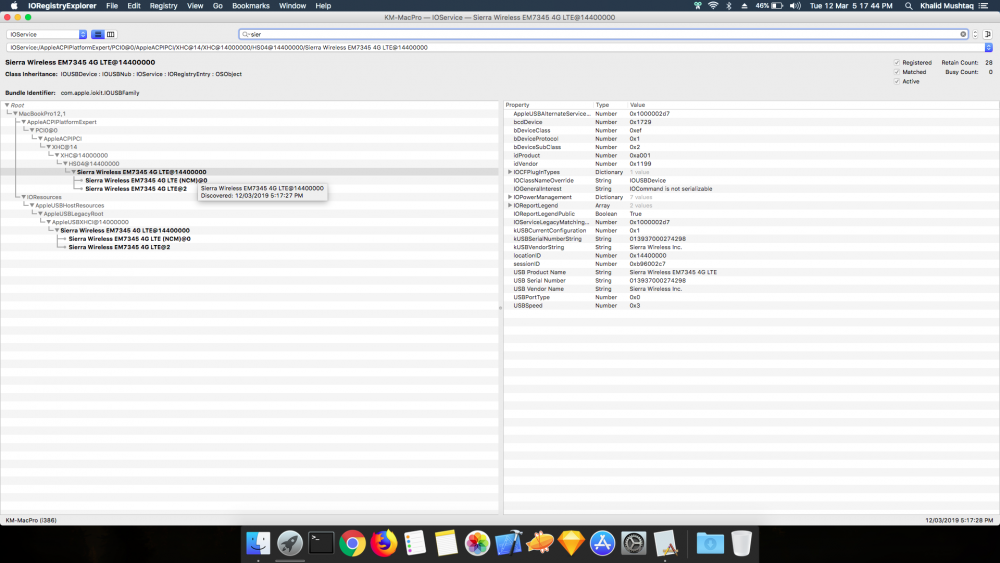Click the Spotlight search icon
The image size is (1000, 563).
[908, 6]
